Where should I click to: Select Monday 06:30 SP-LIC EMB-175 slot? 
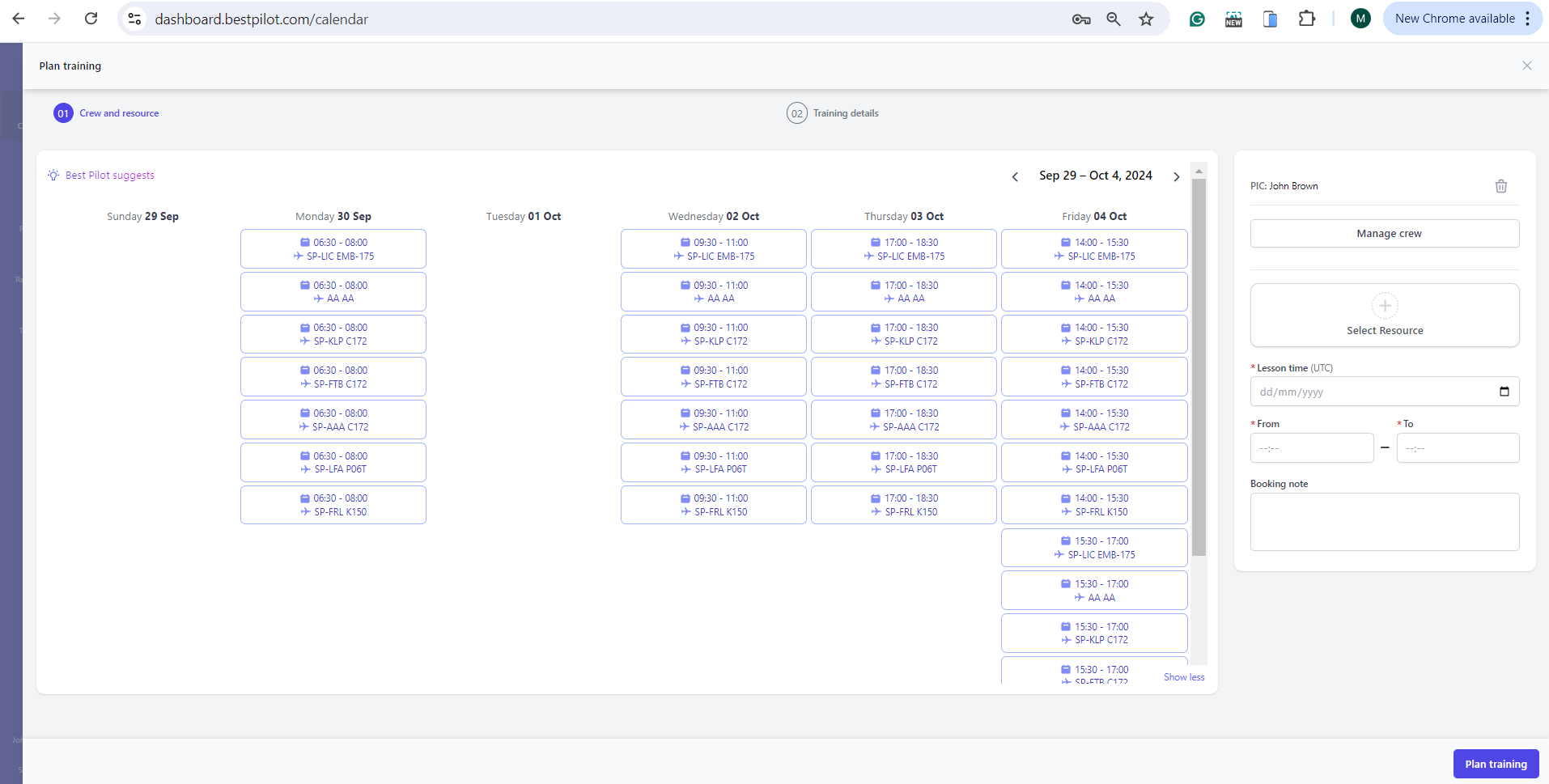pos(333,249)
